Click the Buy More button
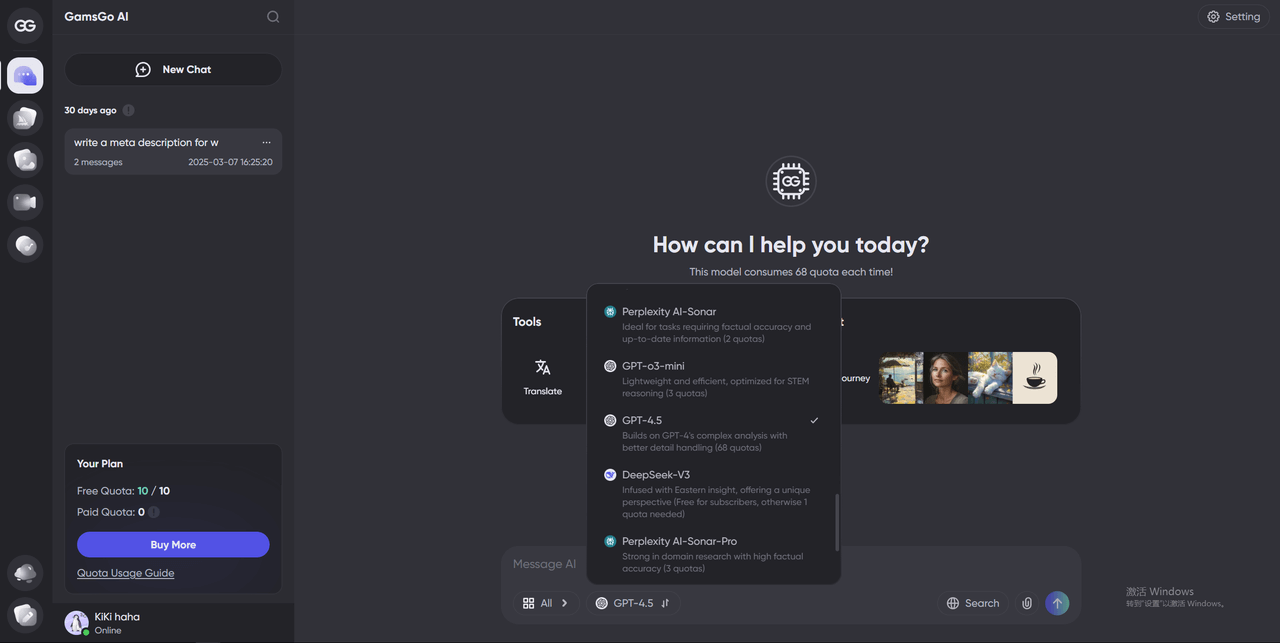 click(x=173, y=545)
